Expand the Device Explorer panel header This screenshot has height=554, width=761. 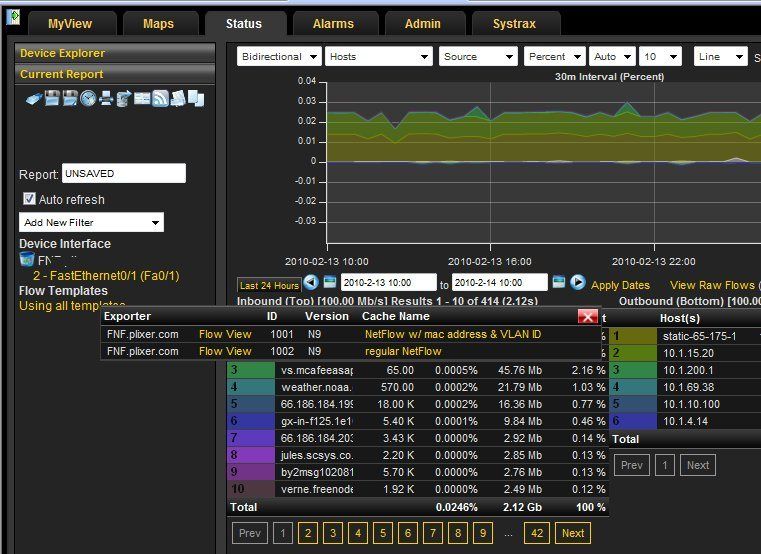(x=115, y=53)
